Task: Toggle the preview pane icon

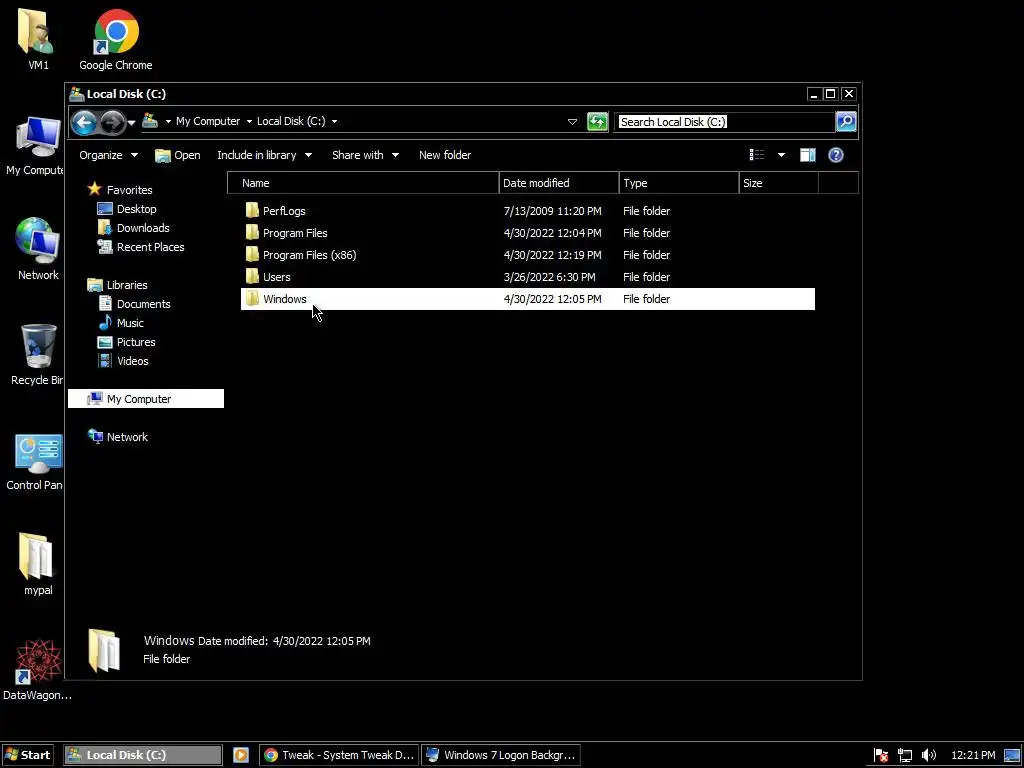Action: coord(808,155)
